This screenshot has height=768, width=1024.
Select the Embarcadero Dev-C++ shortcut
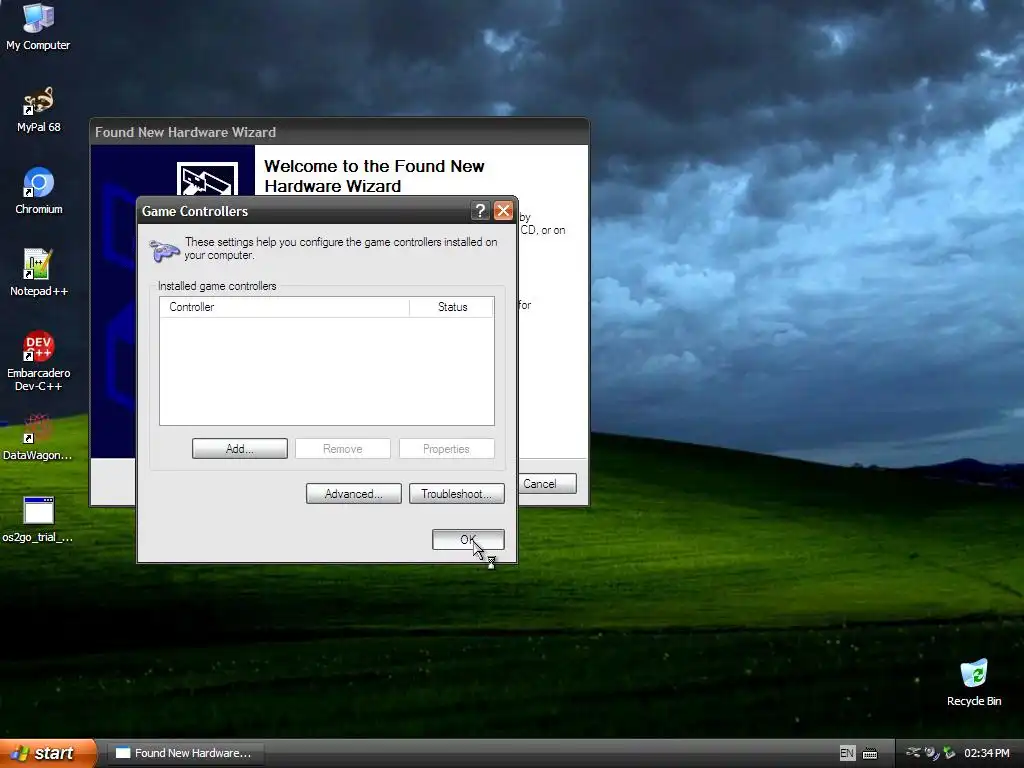(39, 360)
